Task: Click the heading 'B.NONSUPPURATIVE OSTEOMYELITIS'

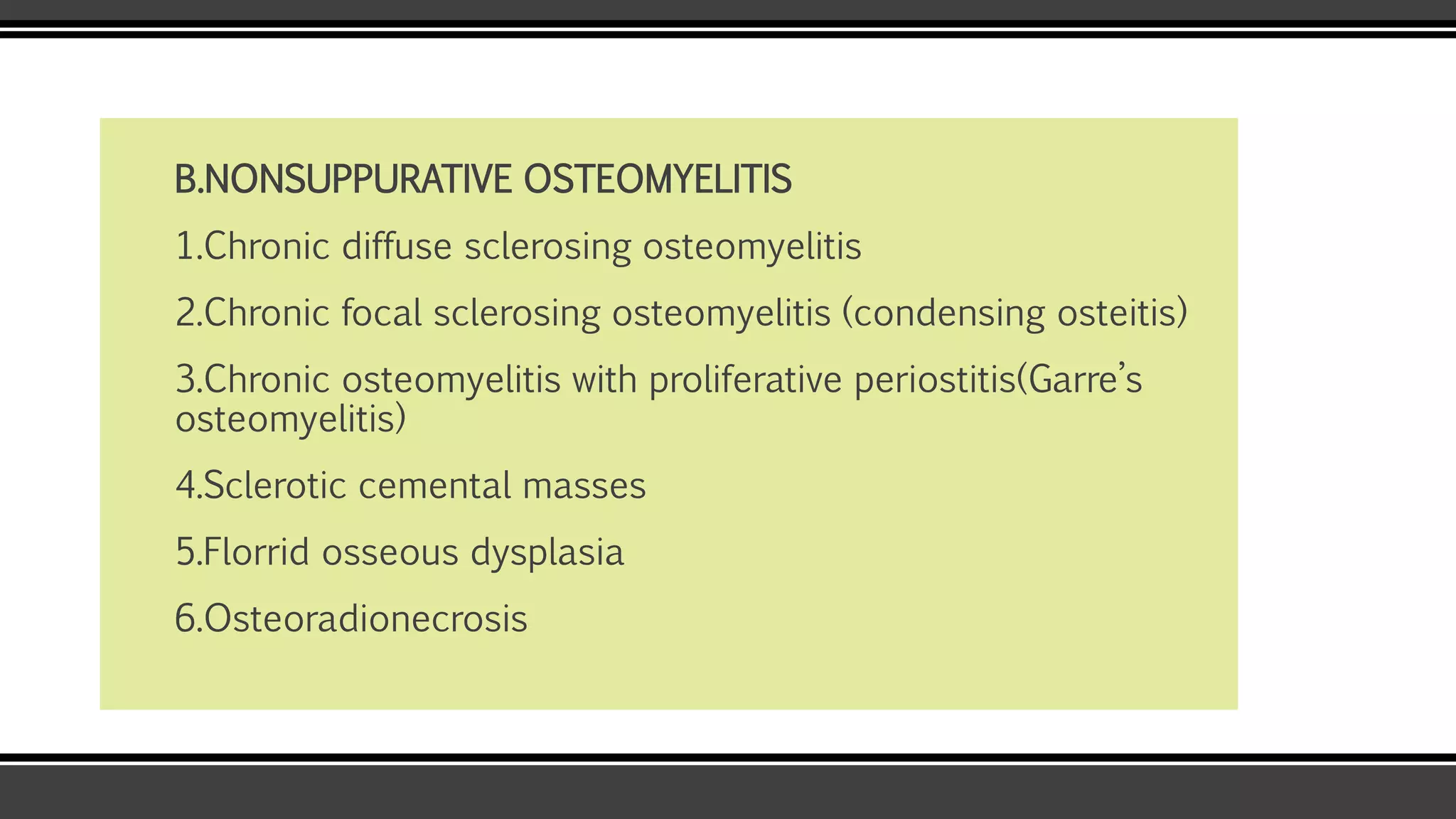Action: pyautogui.click(x=483, y=179)
